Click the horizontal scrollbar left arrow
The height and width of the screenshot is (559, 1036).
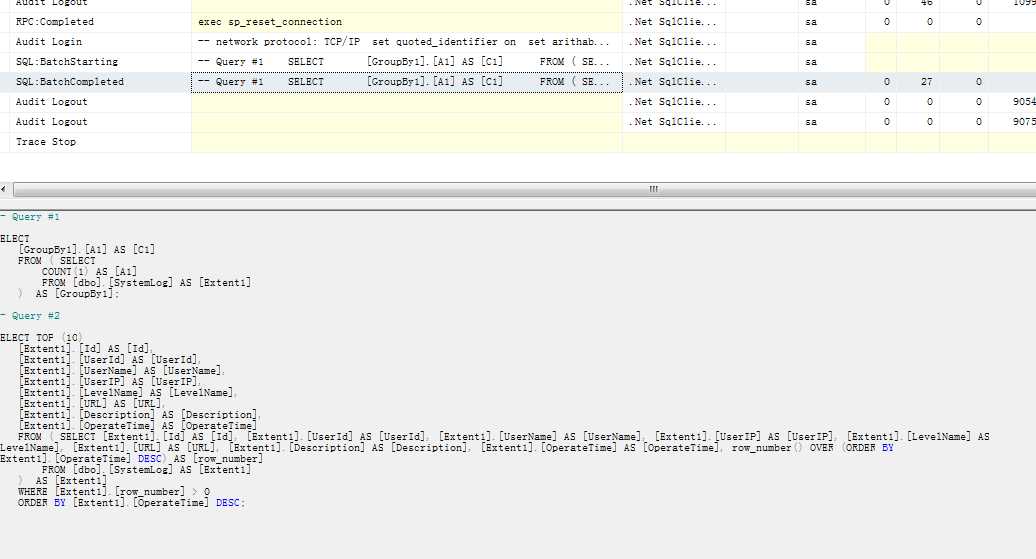tap(4, 189)
